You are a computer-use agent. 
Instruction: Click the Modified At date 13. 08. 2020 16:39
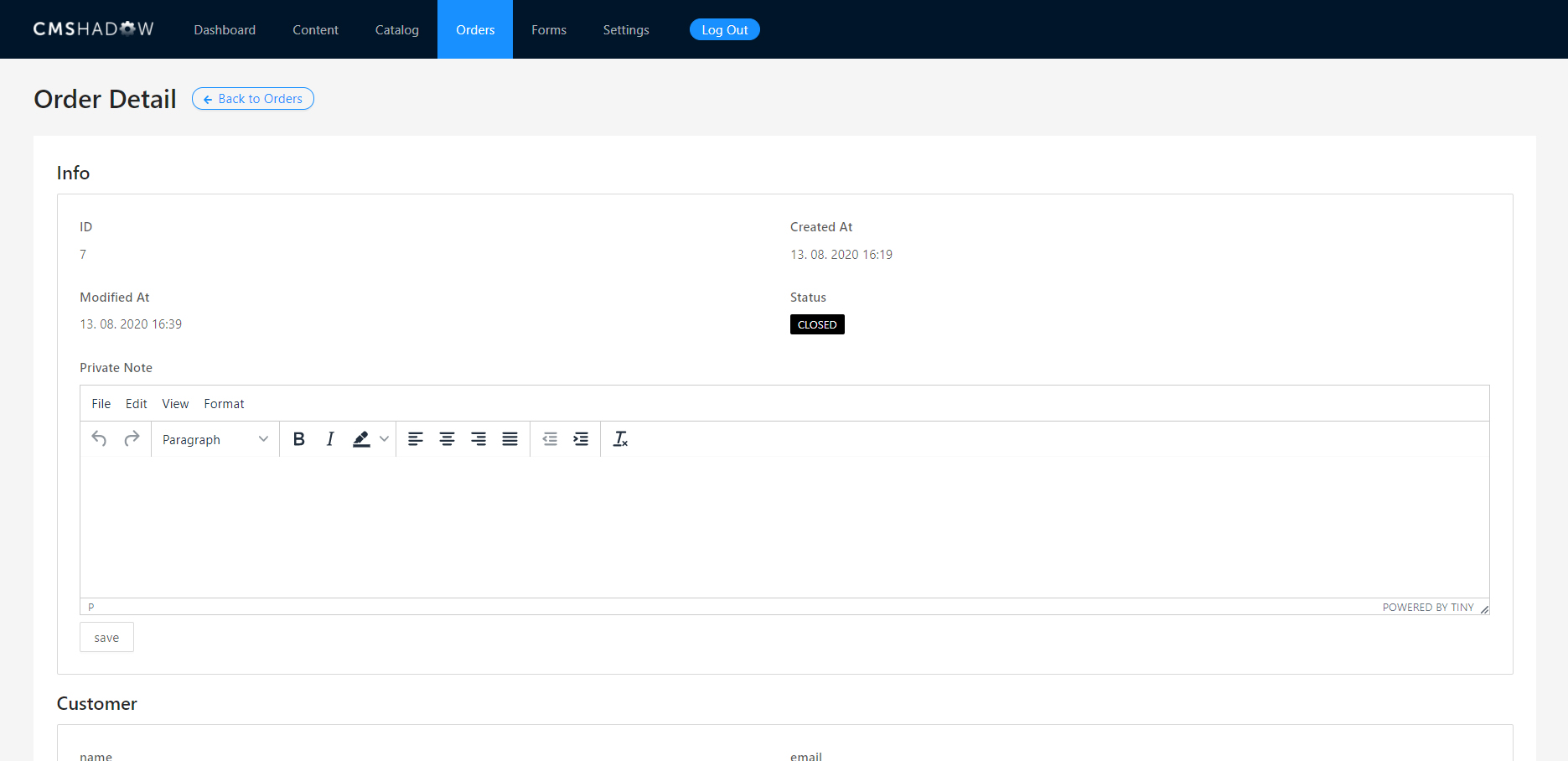click(x=131, y=324)
